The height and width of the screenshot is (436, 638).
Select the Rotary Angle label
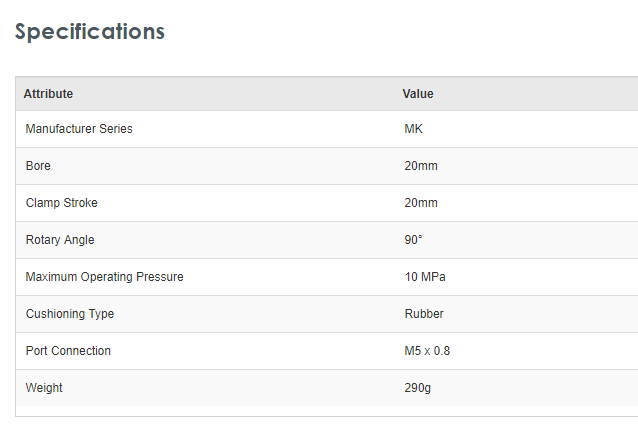(60, 240)
